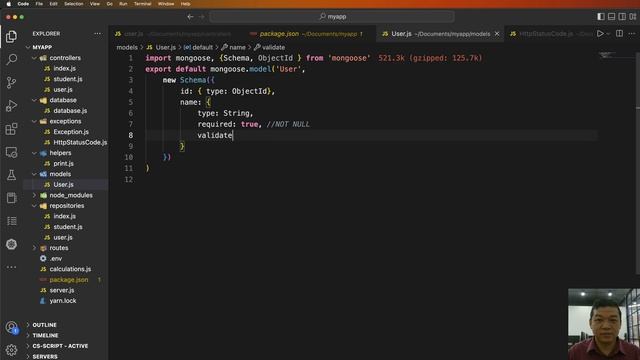
Task: Go forward with navigation arrow
Action: (x=202, y=17)
